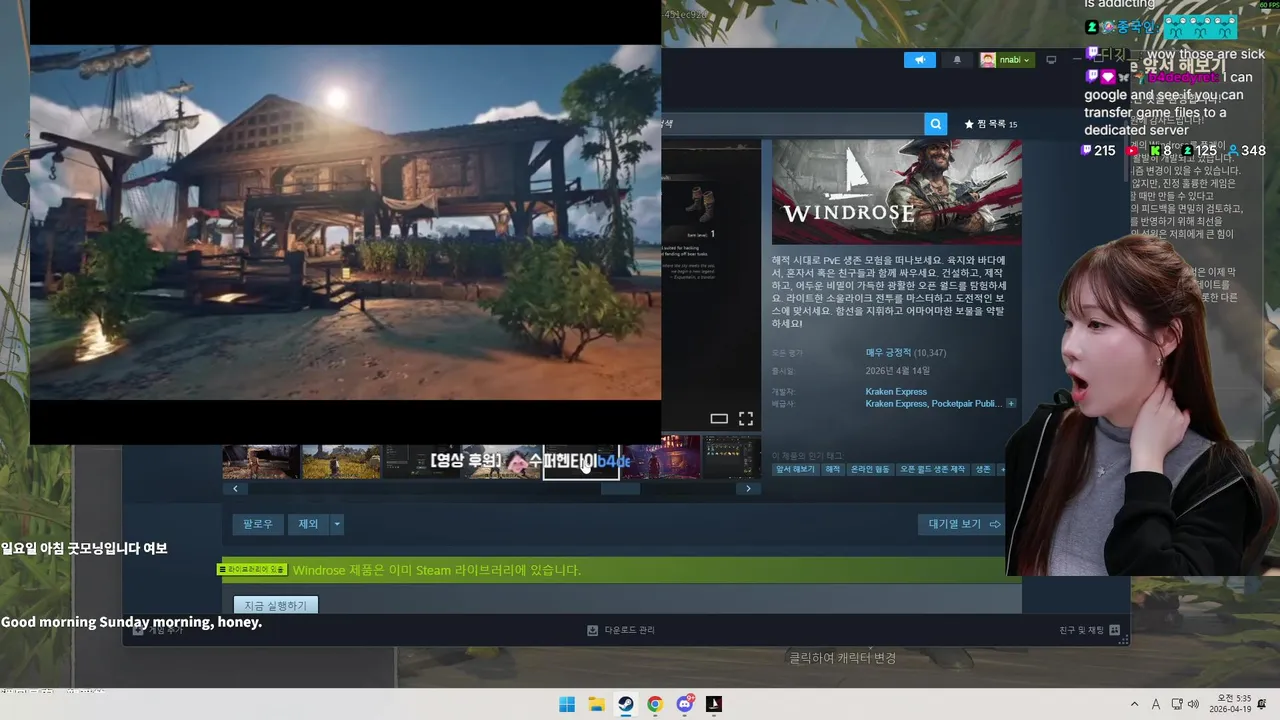Click the trailer video playing area
This screenshot has width=1280, height=720.
click(x=345, y=222)
